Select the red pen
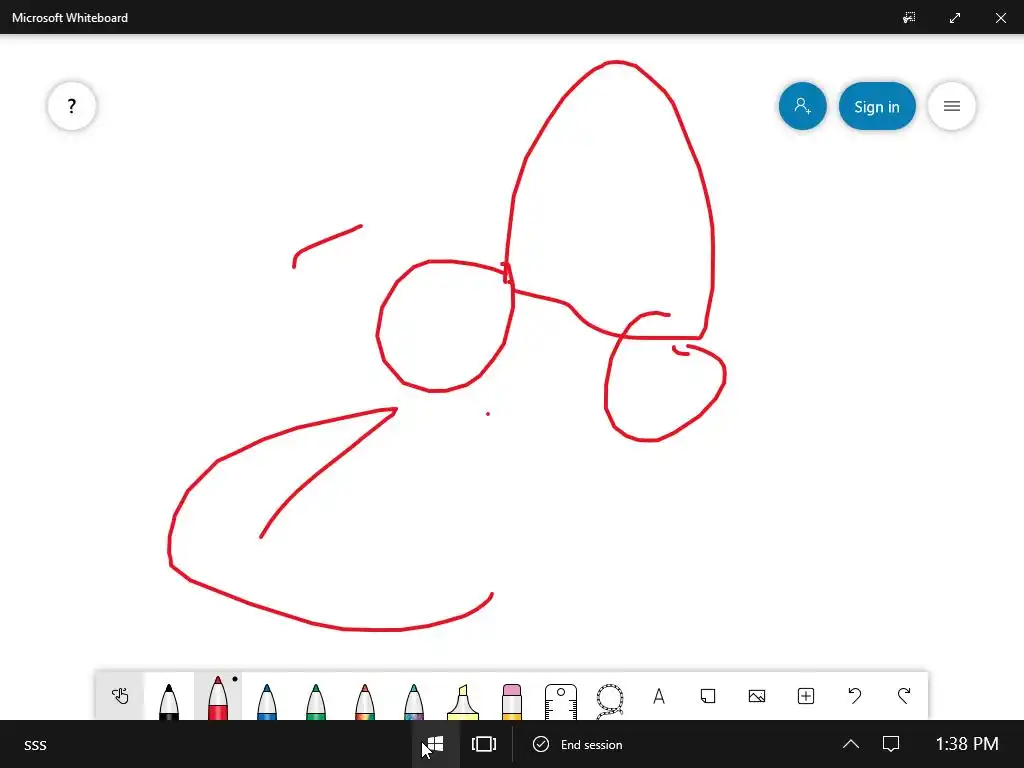1024x768 pixels. coord(218,697)
